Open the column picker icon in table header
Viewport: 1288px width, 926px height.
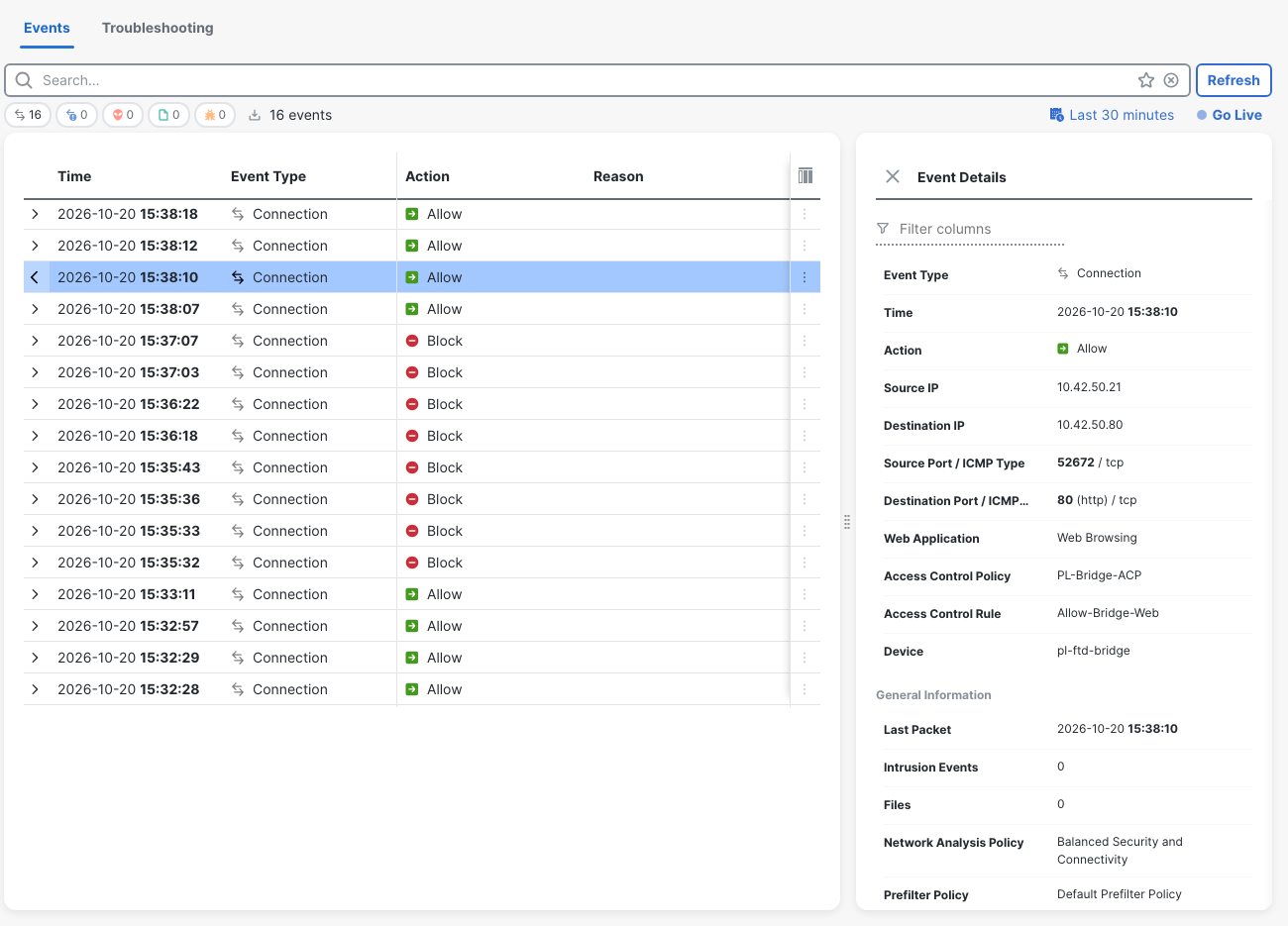pos(805,175)
